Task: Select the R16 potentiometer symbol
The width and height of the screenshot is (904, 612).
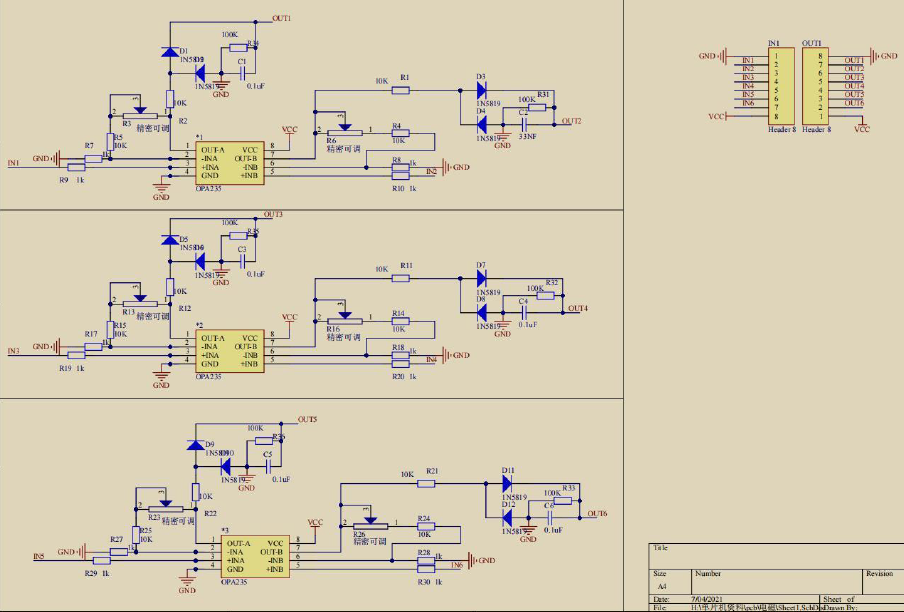Action: tap(345, 318)
